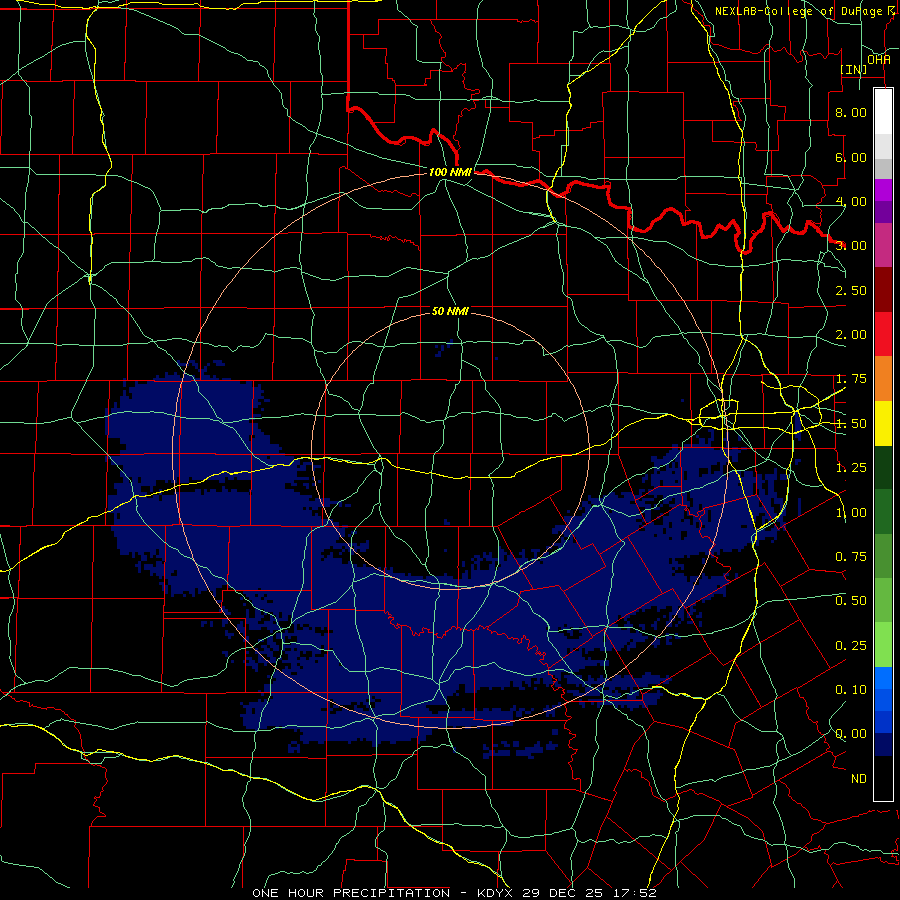Pick the black ND swatch at legend bottom

[x=883, y=778]
